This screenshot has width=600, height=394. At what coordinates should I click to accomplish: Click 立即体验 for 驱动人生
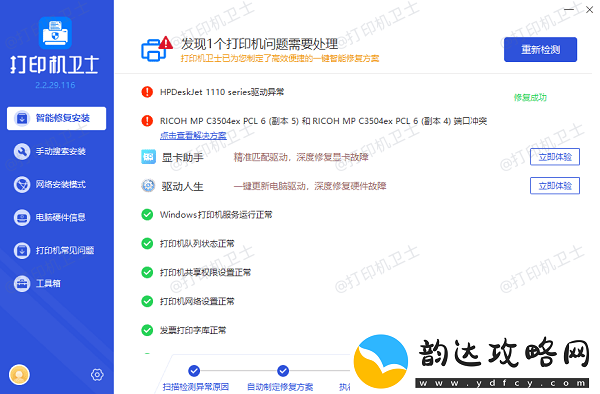coord(555,186)
